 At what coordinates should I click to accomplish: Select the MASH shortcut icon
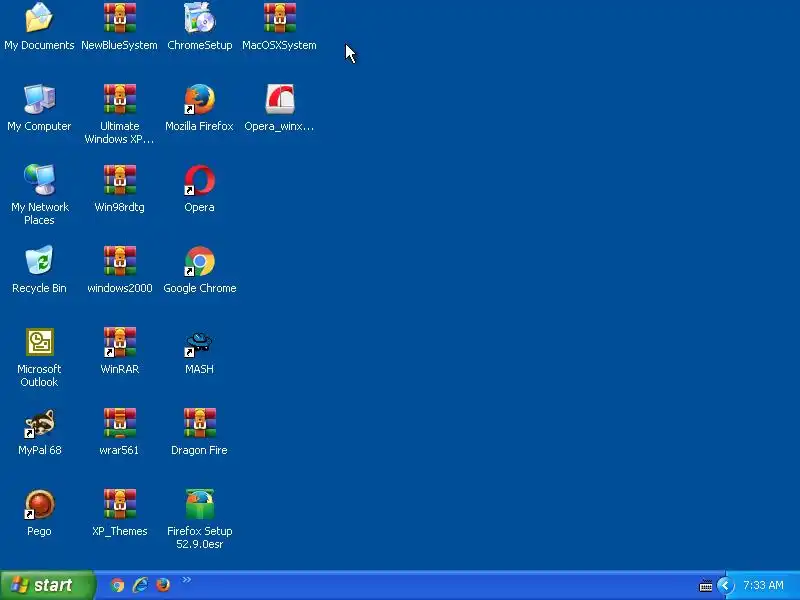(x=199, y=342)
